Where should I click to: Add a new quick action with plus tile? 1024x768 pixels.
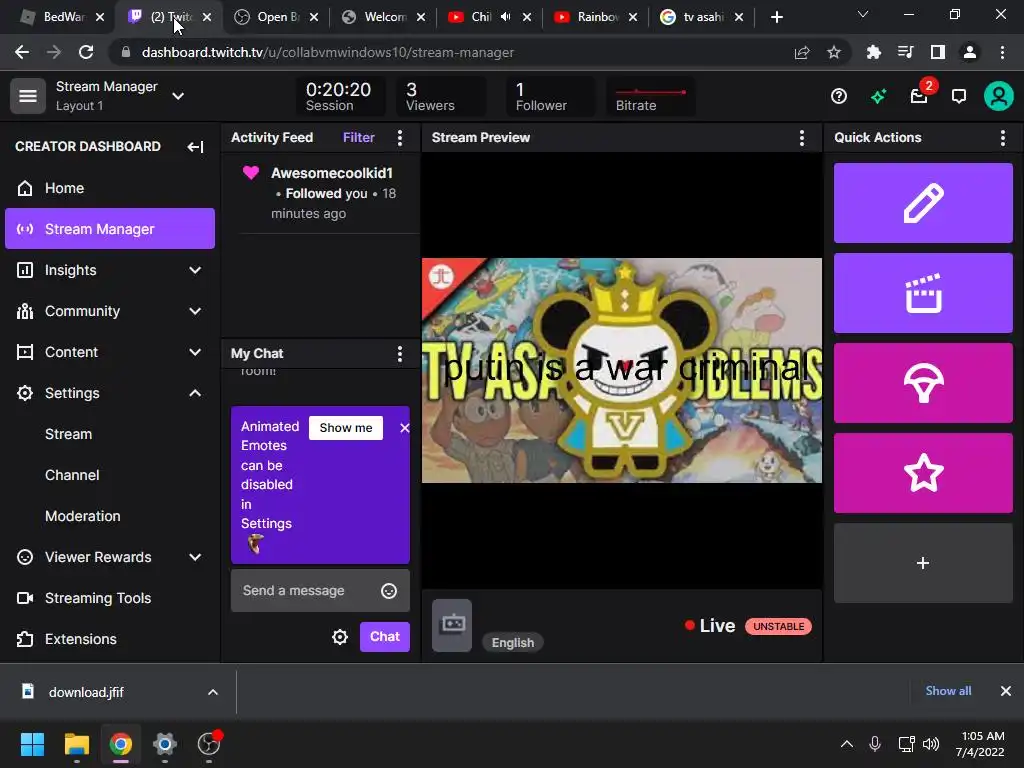click(923, 563)
